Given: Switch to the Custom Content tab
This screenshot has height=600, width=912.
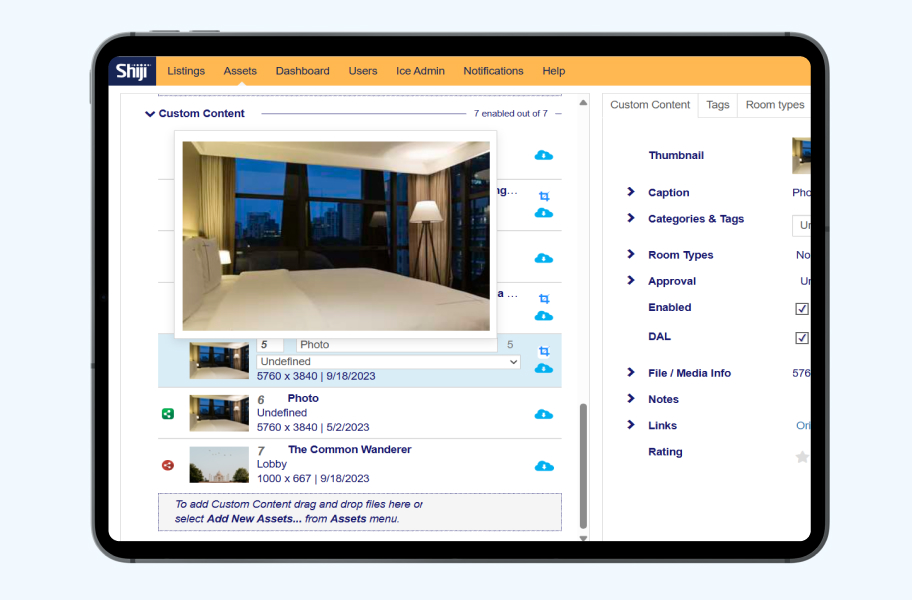Looking at the screenshot, I should point(650,105).
